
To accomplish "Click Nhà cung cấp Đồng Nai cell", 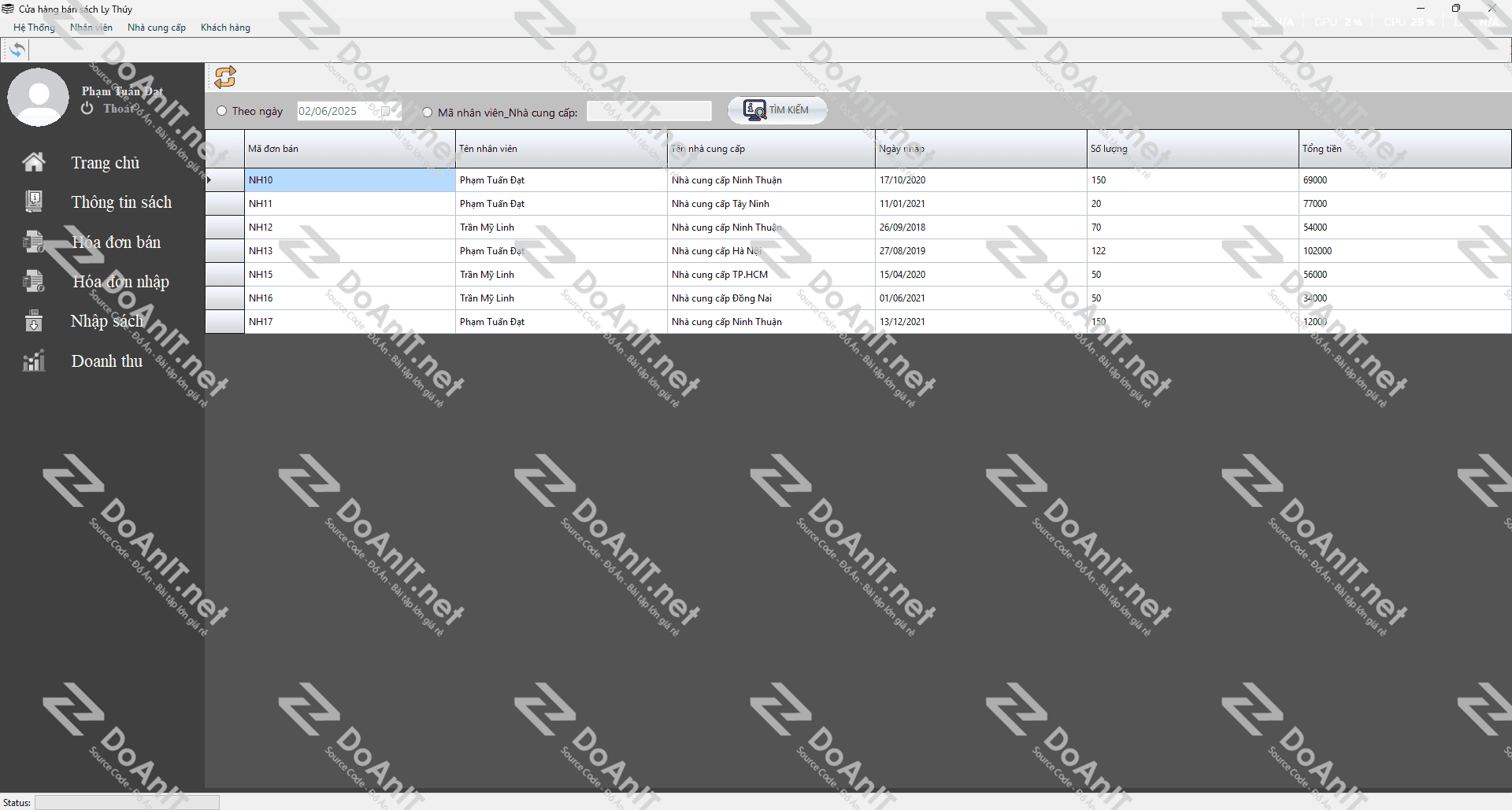I will tap(771, 298).
